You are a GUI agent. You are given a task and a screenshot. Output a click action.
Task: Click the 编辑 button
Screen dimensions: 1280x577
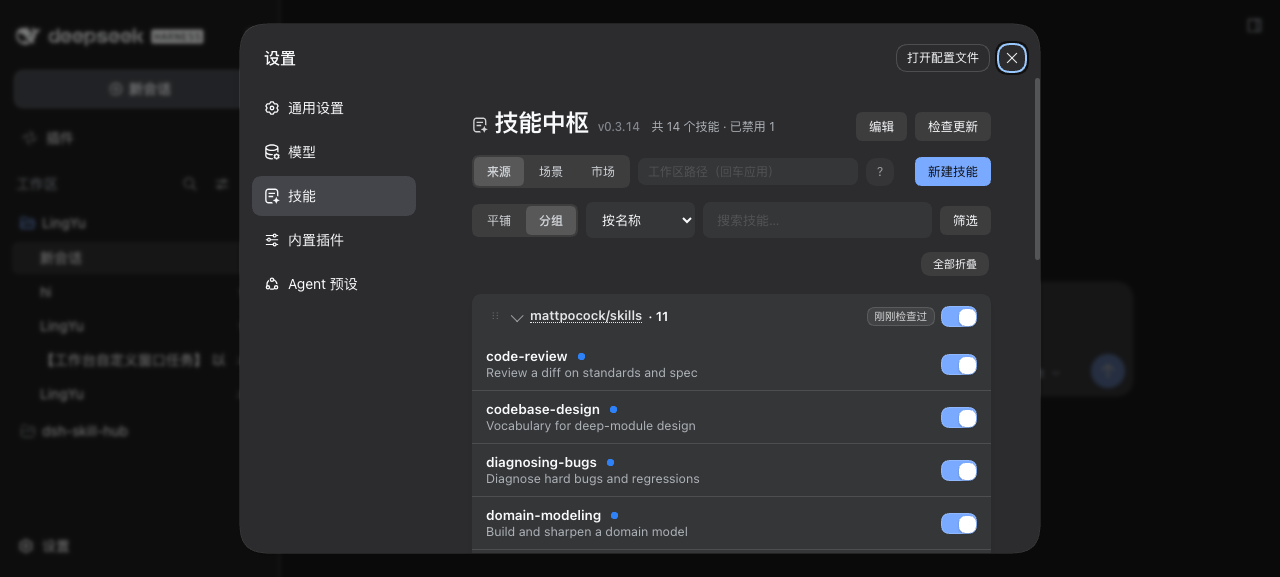[x=881, y=127]
